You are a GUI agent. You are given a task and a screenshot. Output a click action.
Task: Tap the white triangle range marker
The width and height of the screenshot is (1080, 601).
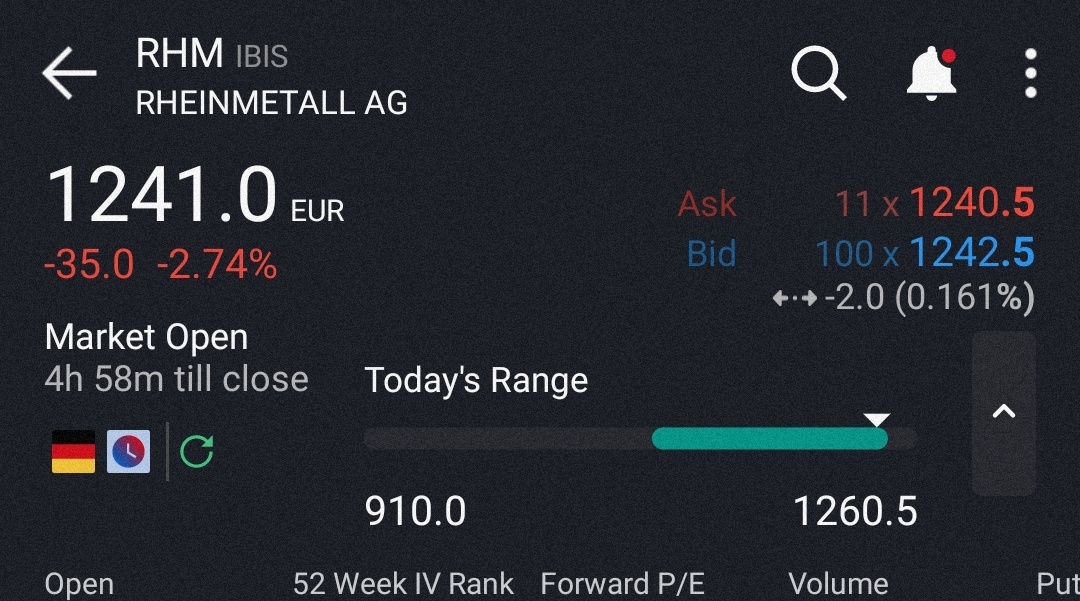[876, 419]
